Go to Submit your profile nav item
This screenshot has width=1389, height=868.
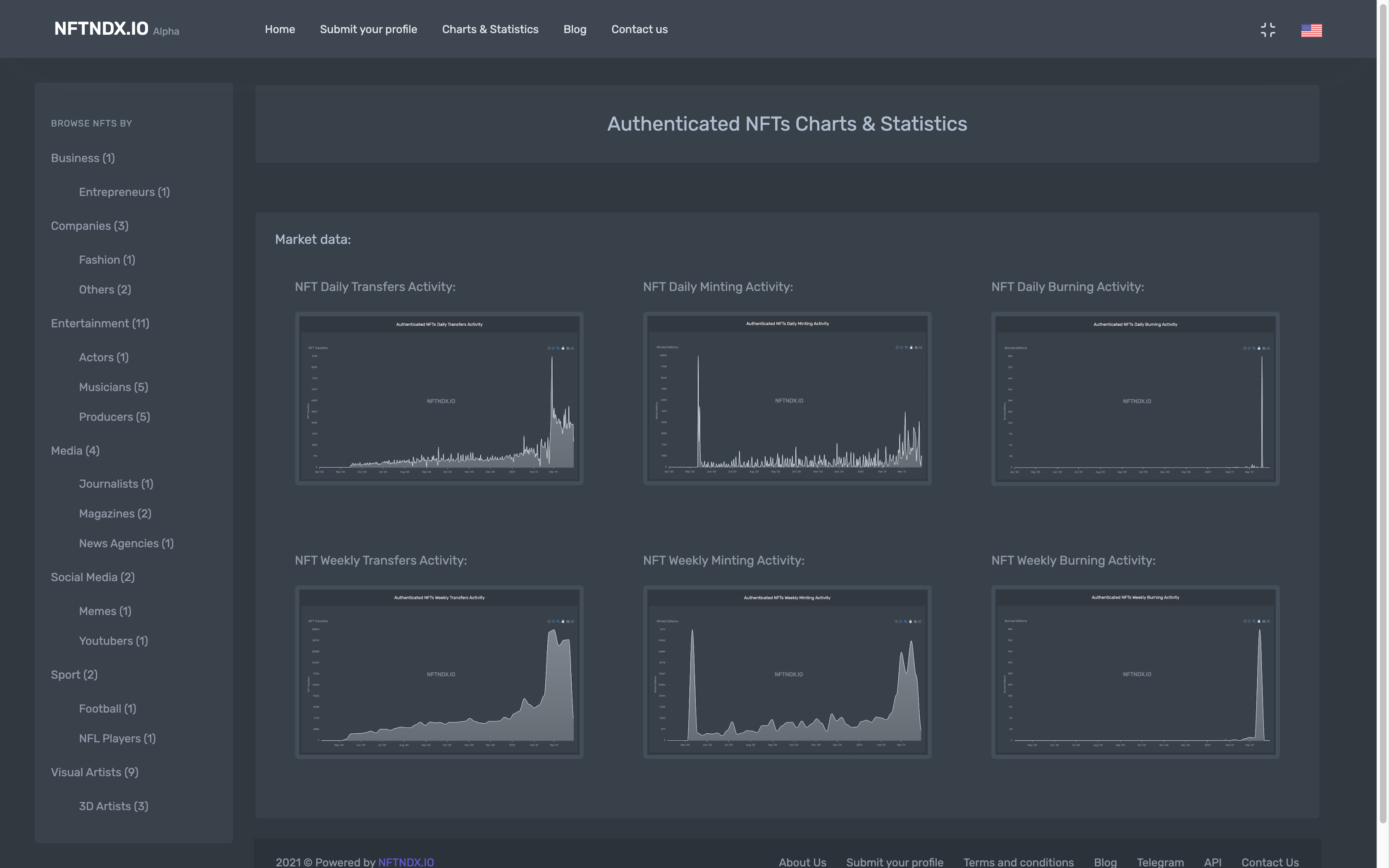(368, 29)
